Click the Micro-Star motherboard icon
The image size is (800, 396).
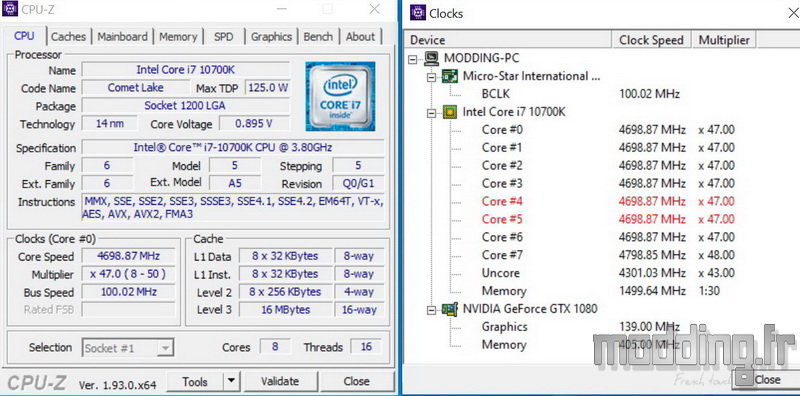point(449,76)
